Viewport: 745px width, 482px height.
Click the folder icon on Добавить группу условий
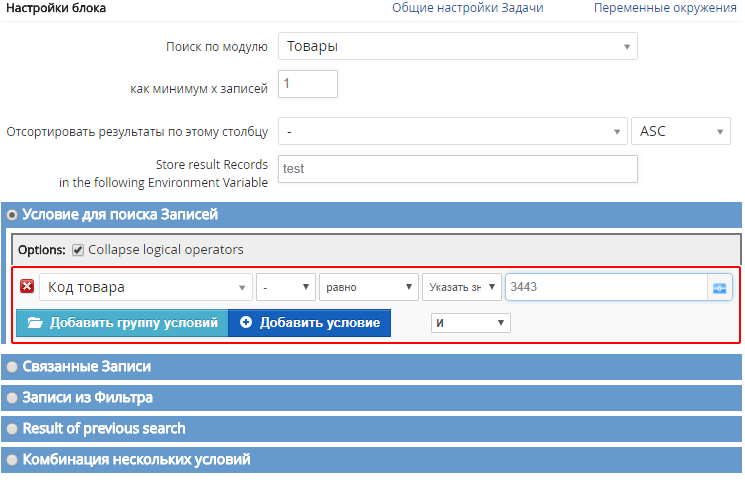(x=35, y=323)
